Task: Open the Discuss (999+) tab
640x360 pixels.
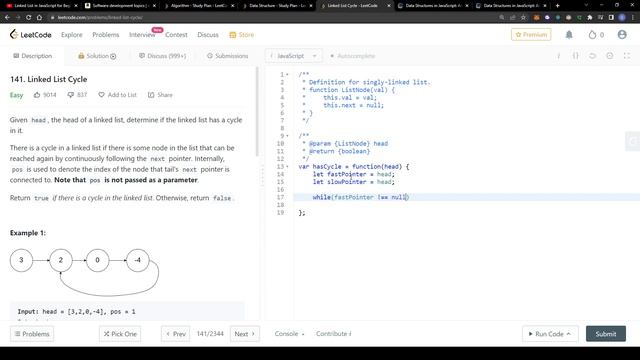Action: pos(162,56)
